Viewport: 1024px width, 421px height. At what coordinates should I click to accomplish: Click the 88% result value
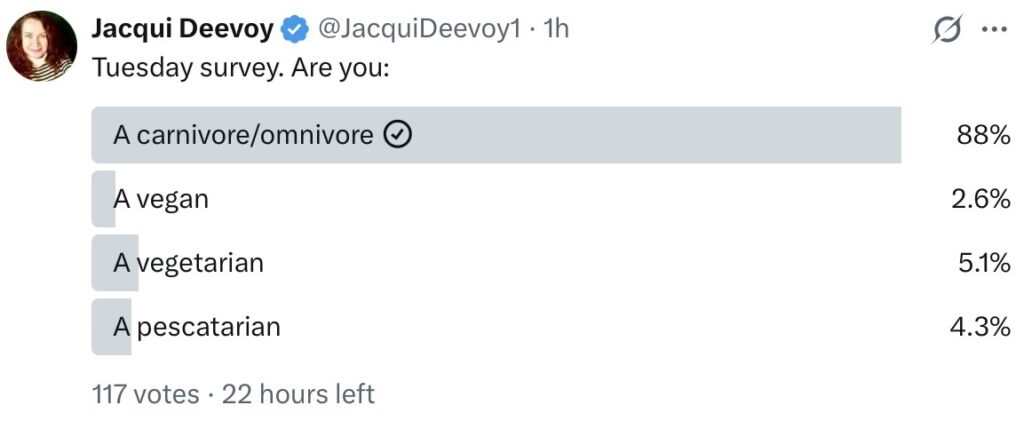(x=984, y=135)
